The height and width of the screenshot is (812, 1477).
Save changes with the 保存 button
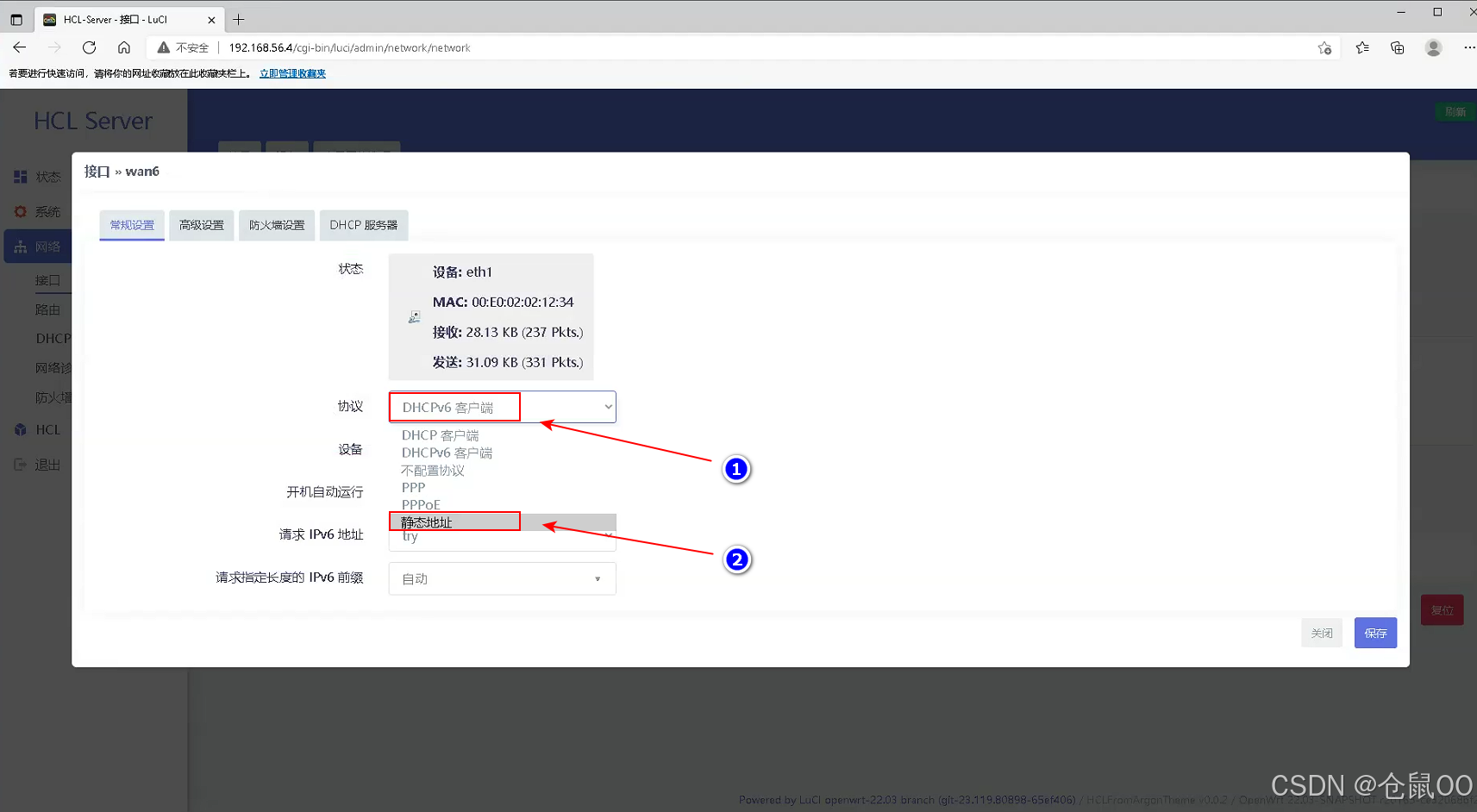[1374, 633]
